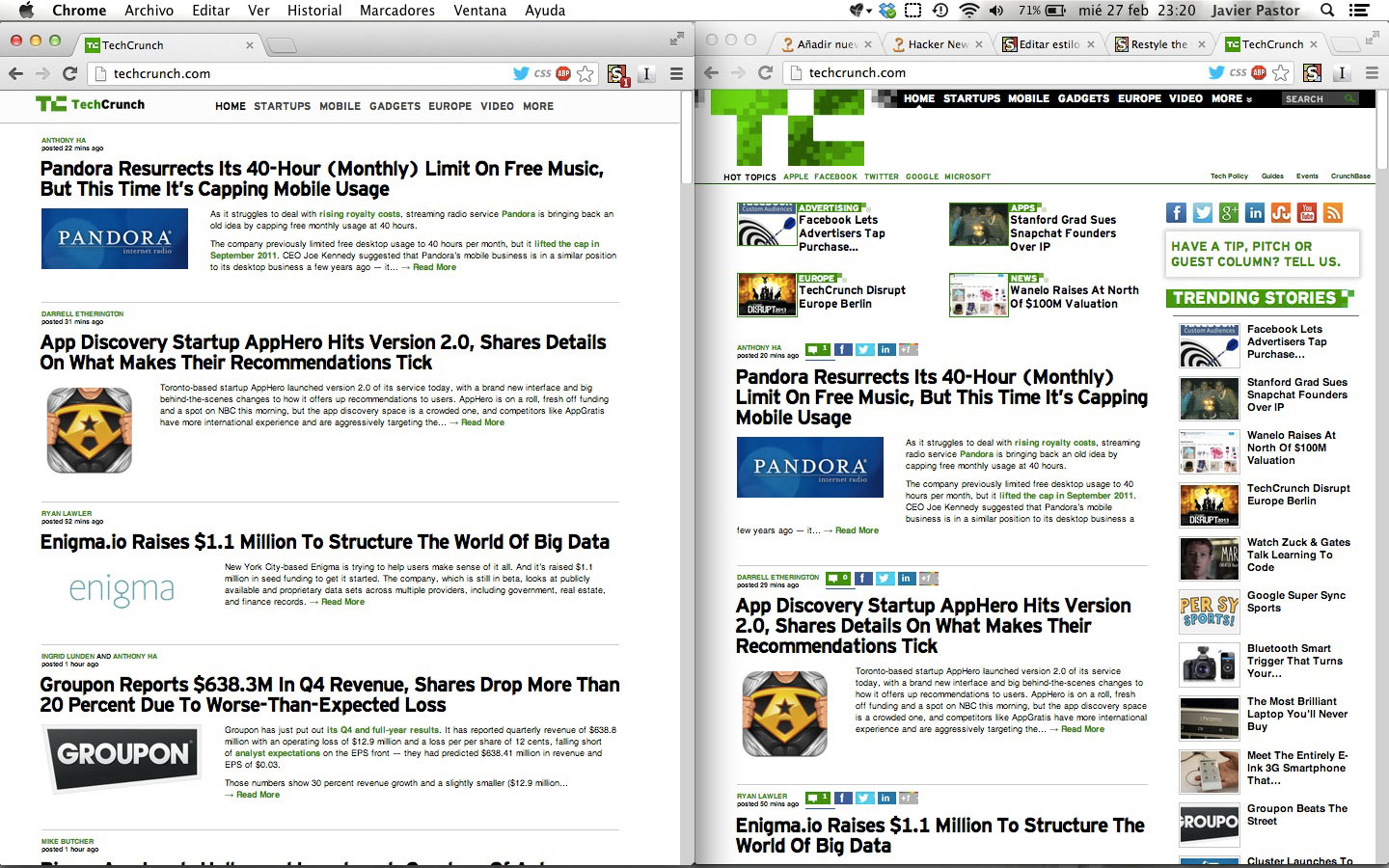The image size is (1389, 868).
Task: Open RSS feed icon in right sidebar
Action: [x=1333, y=213]
